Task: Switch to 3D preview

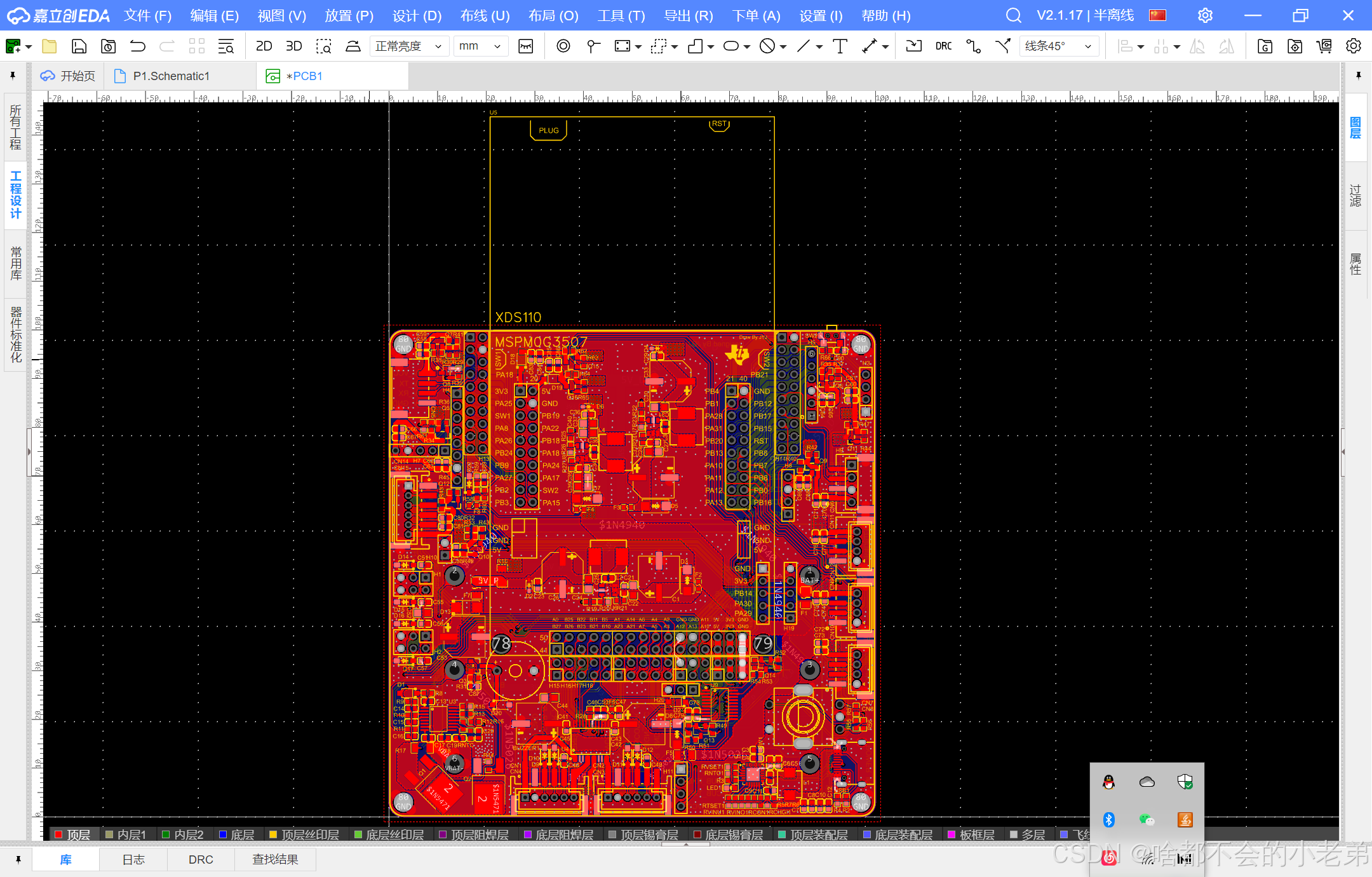Action: (x=293, y=46)
